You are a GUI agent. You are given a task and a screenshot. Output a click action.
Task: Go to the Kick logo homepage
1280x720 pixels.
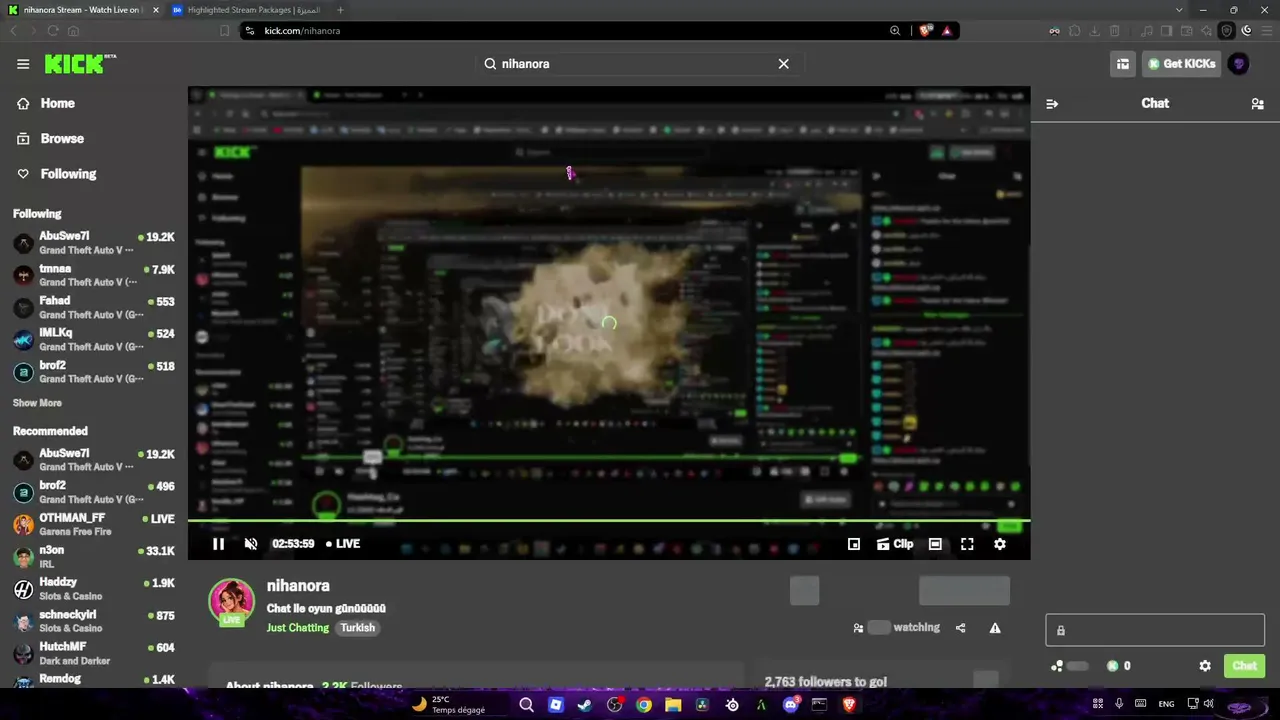80,64
